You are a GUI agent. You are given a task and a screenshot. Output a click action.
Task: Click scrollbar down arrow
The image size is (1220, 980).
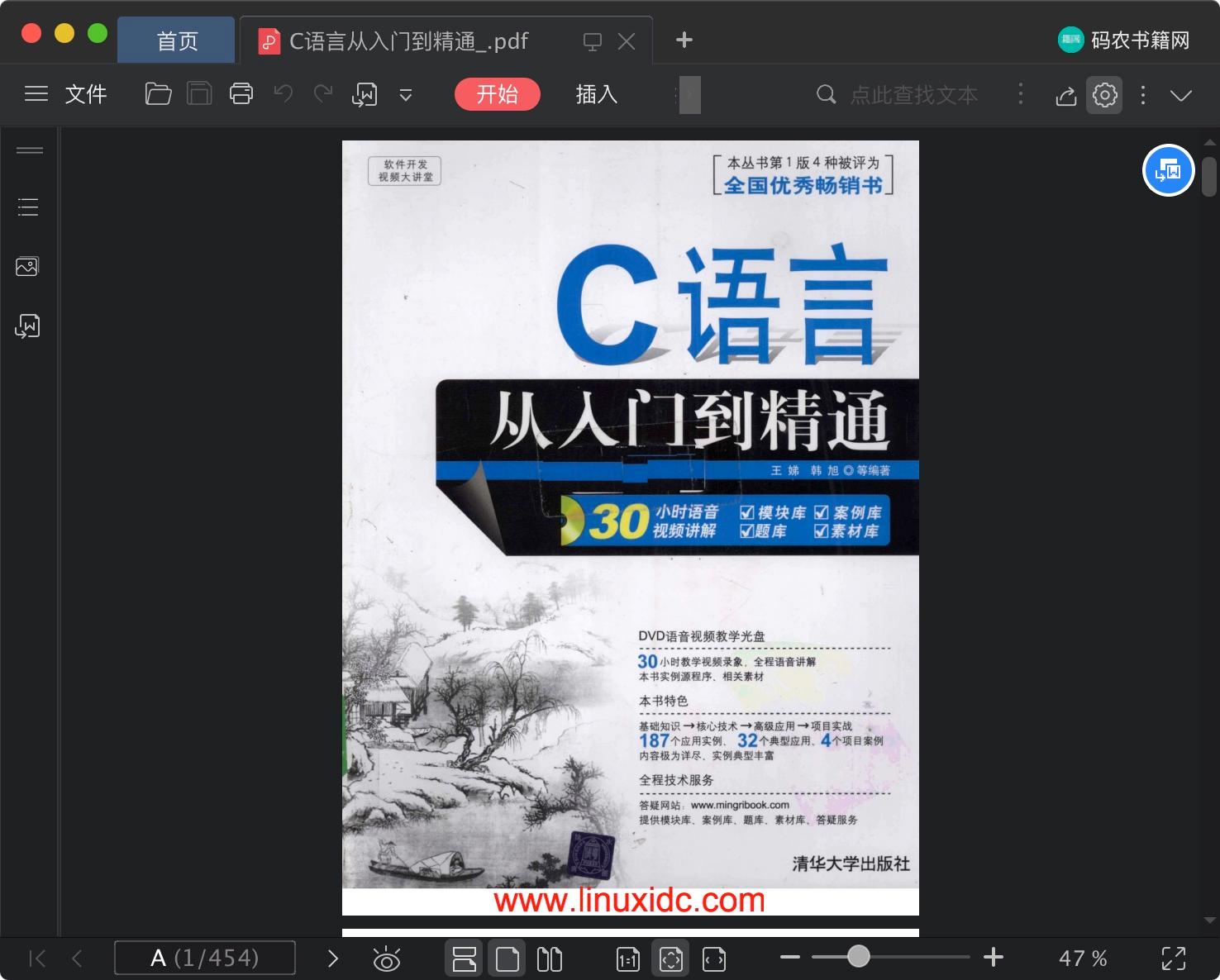click(1210, 919)
